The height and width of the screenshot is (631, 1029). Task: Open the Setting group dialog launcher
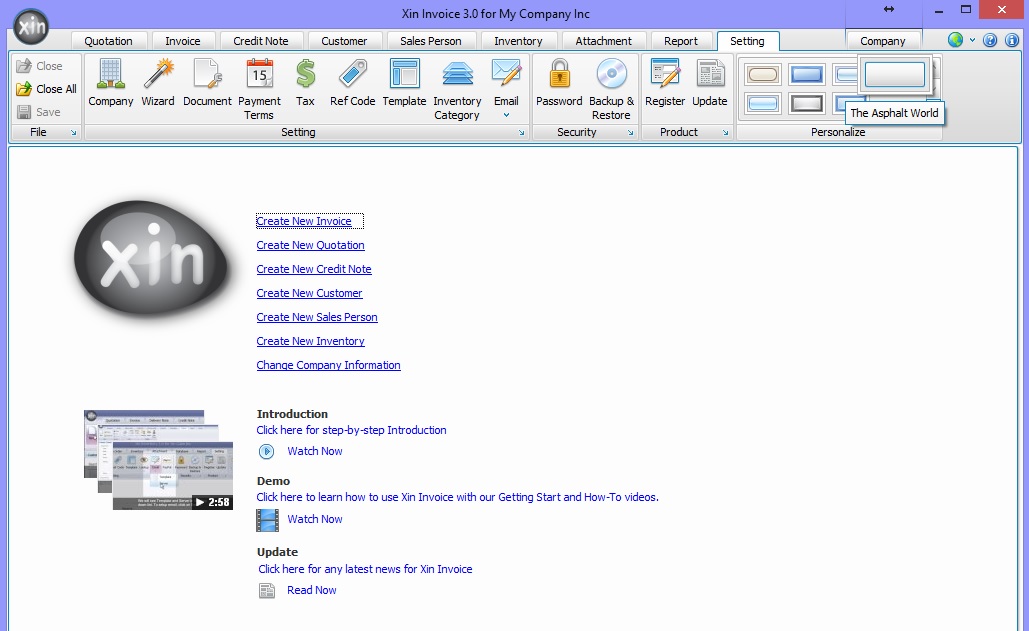tap(522, 132)
